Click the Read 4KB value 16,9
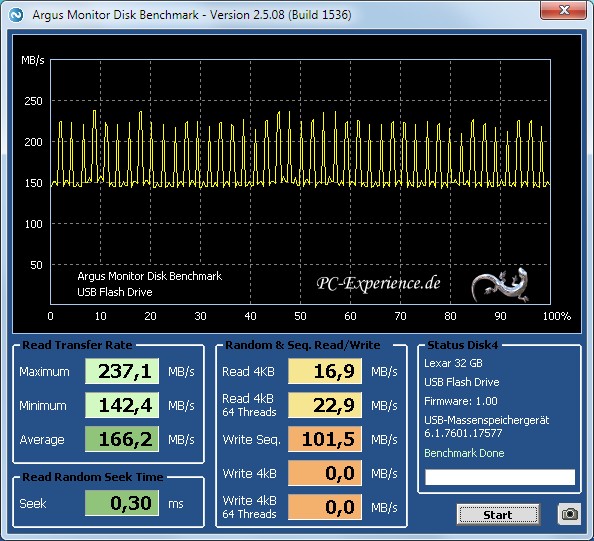 325,371
